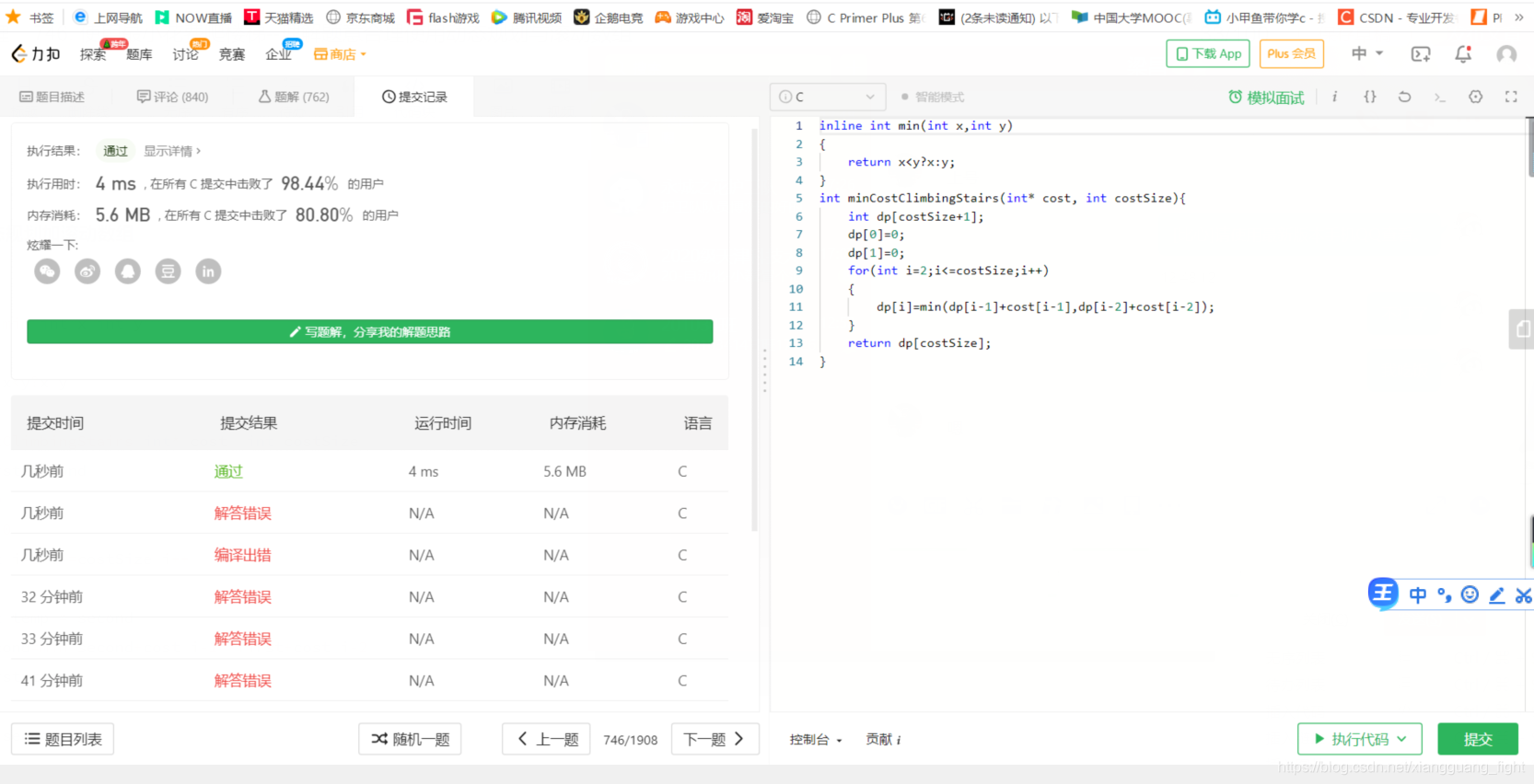
Task: Click the Sogou input 中 language icon
Action: 1418,595
